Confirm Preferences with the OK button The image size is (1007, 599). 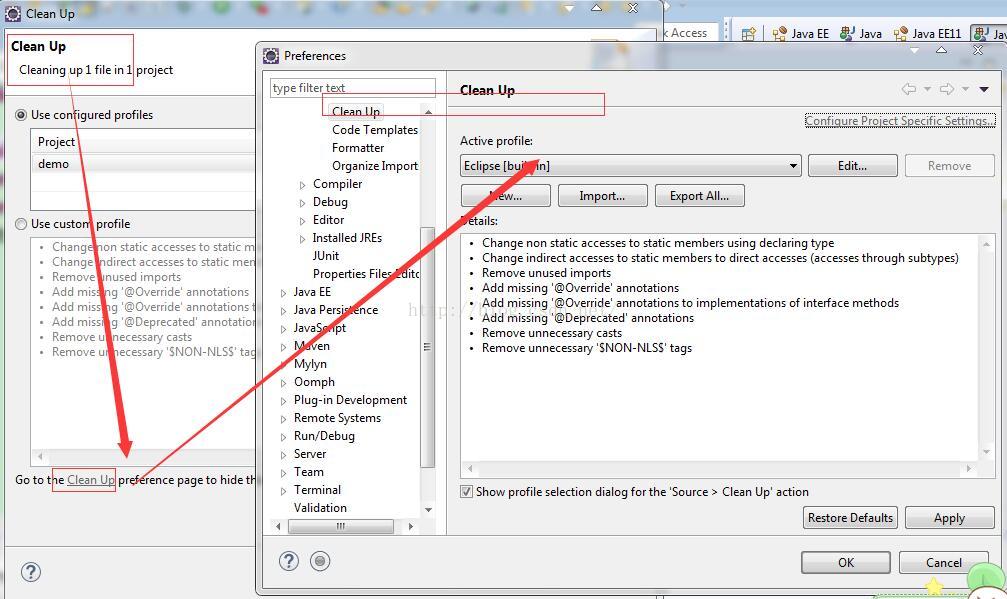(846, 562)
